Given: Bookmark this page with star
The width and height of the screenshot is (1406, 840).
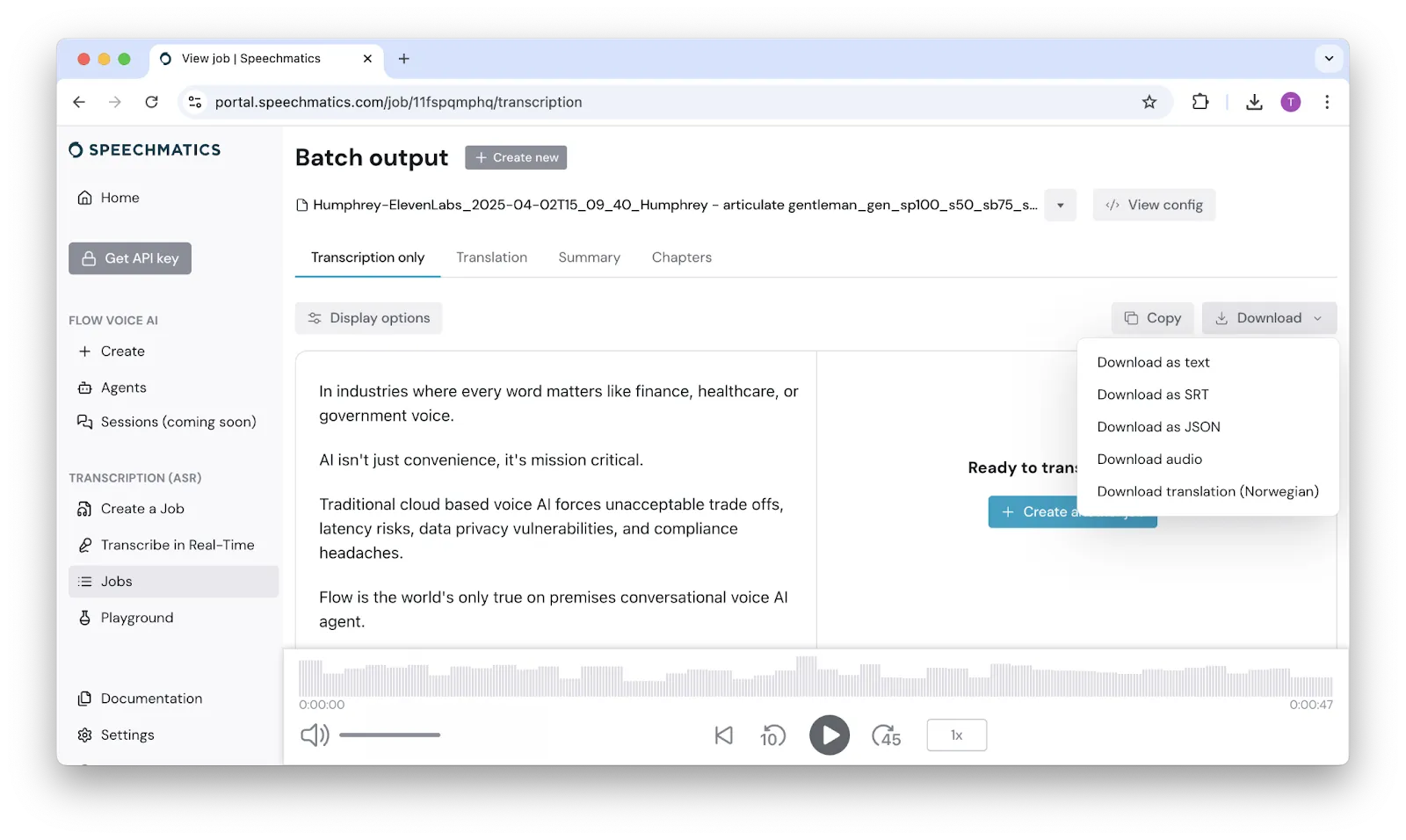Looking at the screenshot, I should pyautogui.click(x=1149, y=102).
